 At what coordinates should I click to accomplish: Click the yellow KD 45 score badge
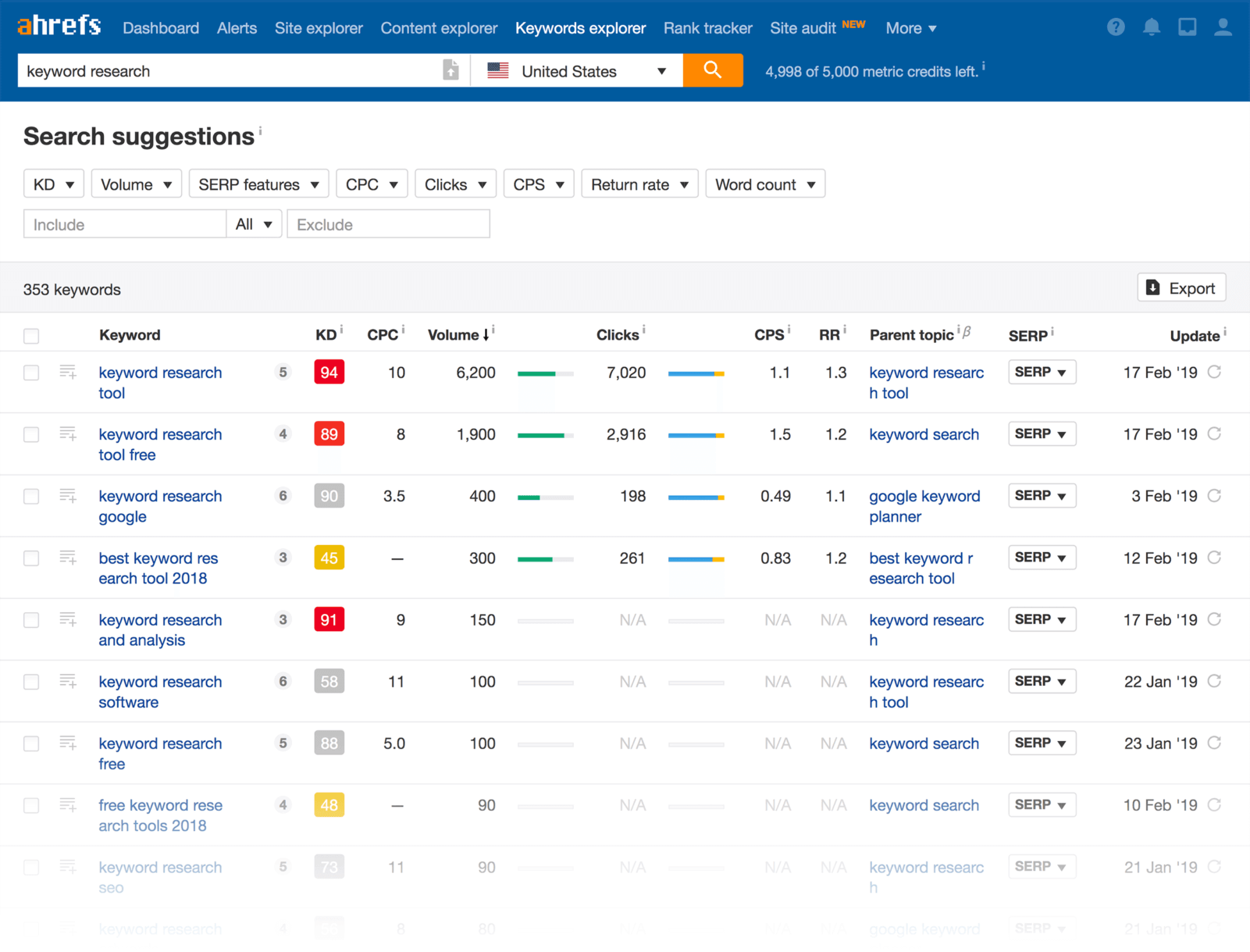[329, 558]
